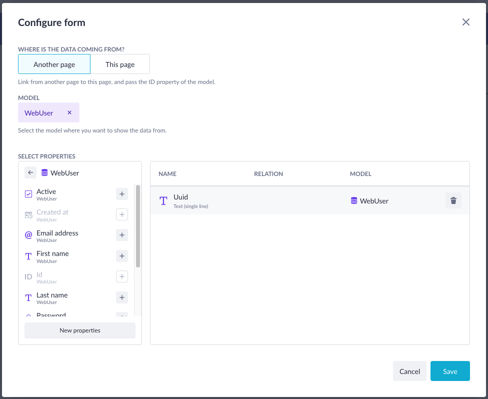Select the Uuid row in the table
Viewport: 488px width, 399px height.
pos(310,200)
